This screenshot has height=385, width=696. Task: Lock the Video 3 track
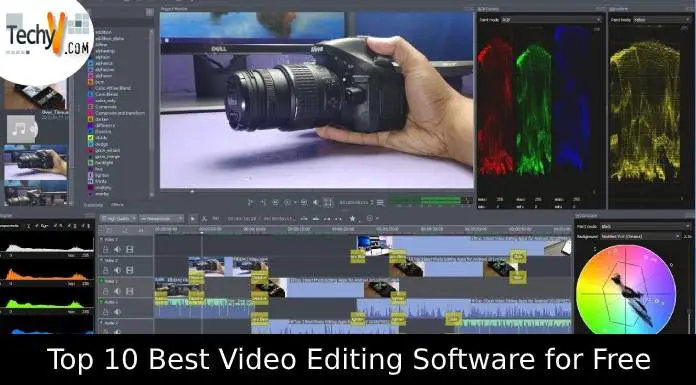[106, 250]
